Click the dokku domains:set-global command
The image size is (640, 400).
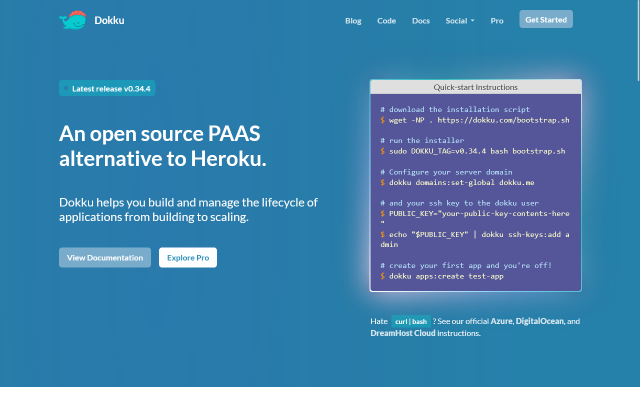pyautogui.click(x=457, y=182)
